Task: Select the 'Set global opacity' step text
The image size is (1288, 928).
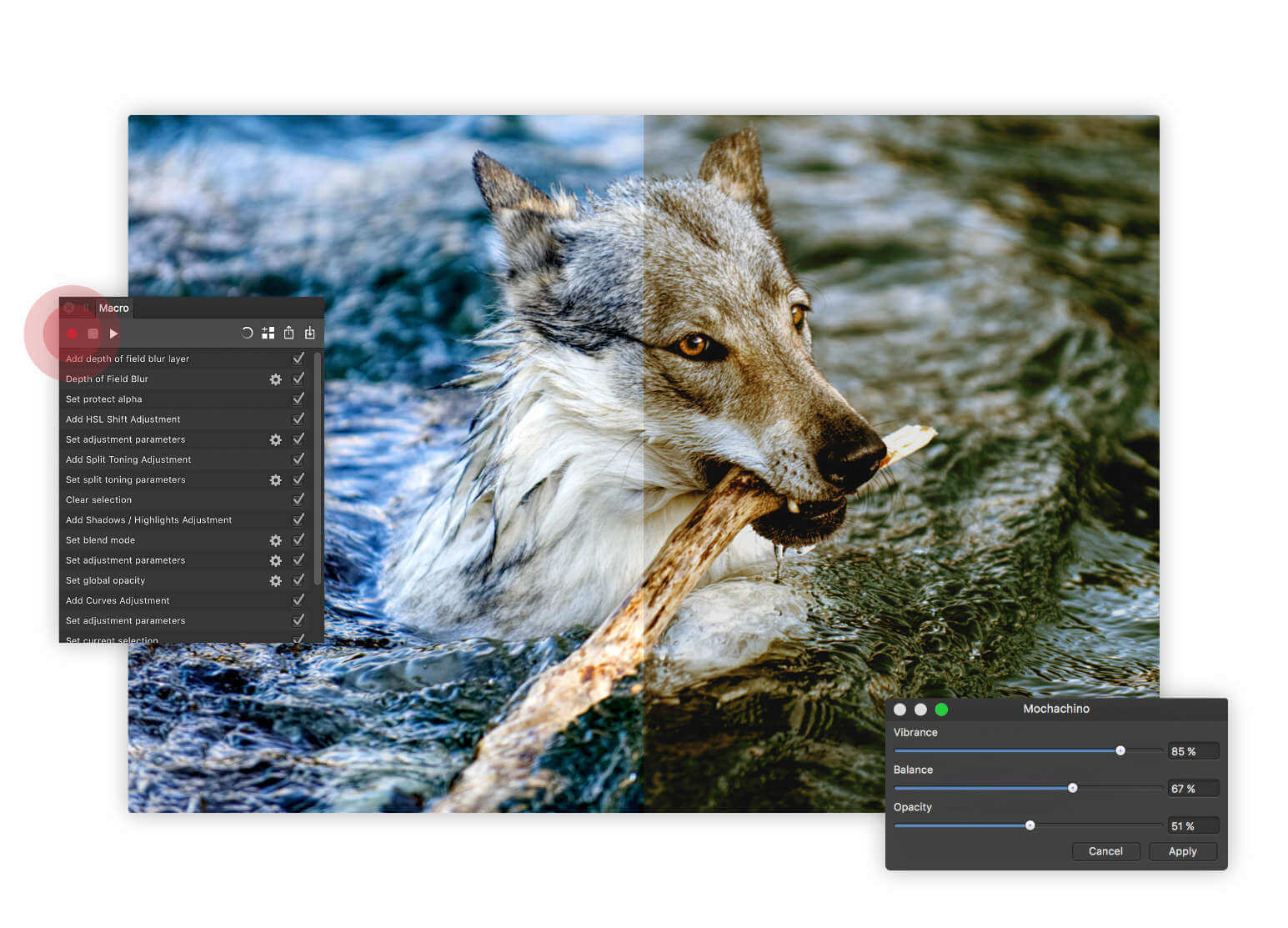Action: 105,580
